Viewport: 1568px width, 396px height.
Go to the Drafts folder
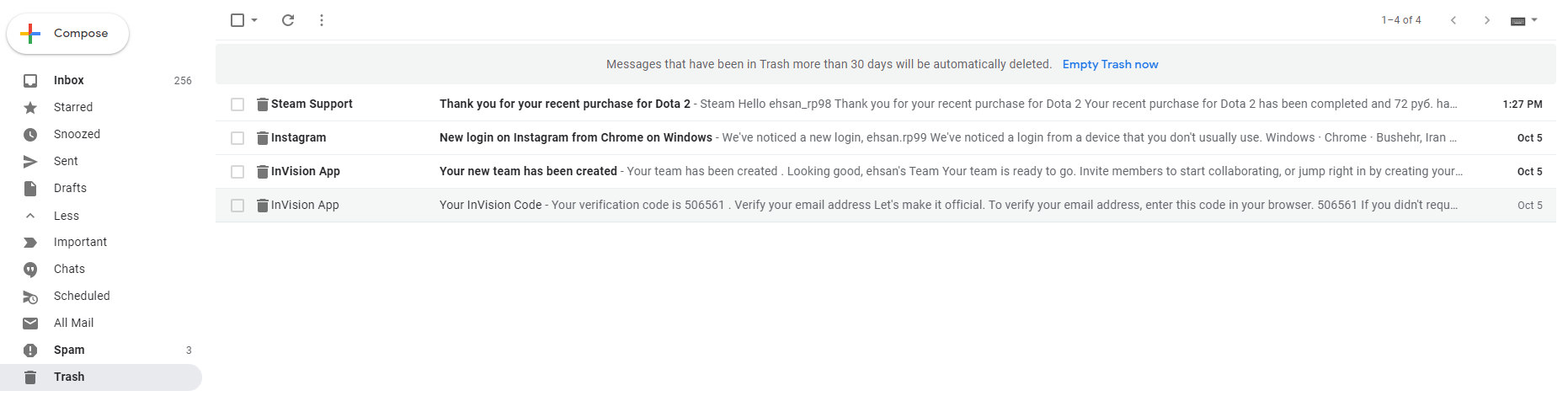tap(70, 189)
